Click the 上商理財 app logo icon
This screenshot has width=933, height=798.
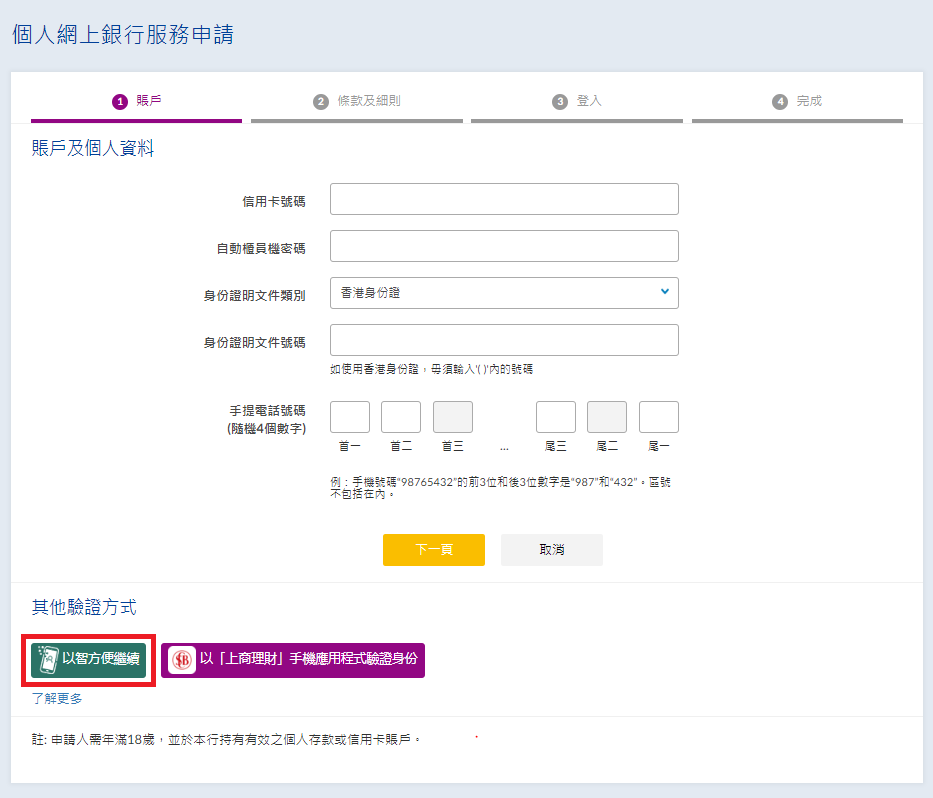[182, 660]
